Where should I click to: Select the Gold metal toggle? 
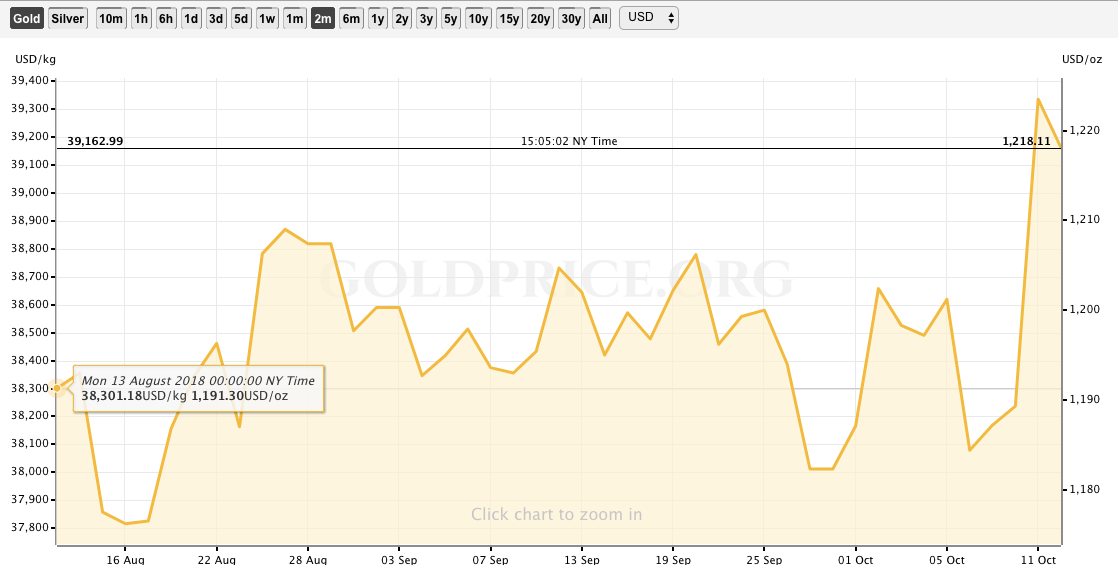pyautogui.click(x=27, y=18)
